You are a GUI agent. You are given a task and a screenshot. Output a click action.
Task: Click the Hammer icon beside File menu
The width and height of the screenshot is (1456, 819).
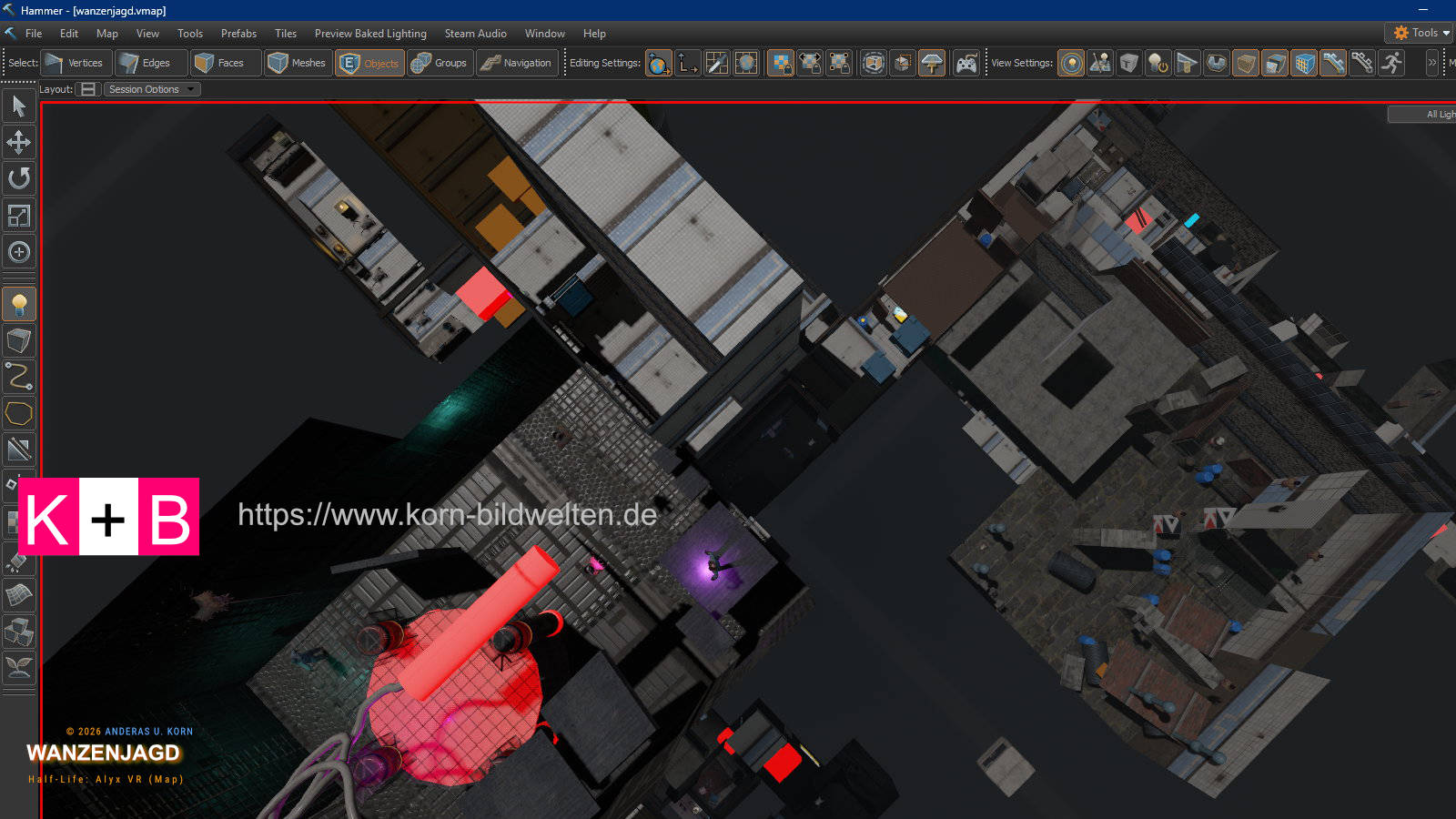[x=11, y=34]
